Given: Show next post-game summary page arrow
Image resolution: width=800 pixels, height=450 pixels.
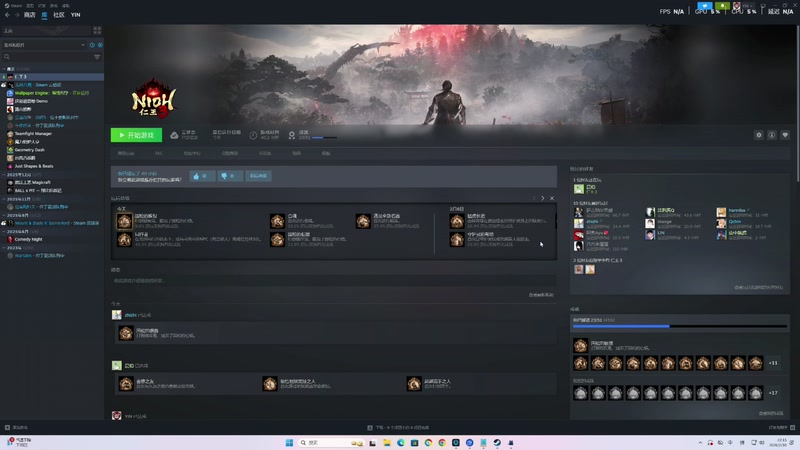Looking at the screenshot, I should 543,198.
